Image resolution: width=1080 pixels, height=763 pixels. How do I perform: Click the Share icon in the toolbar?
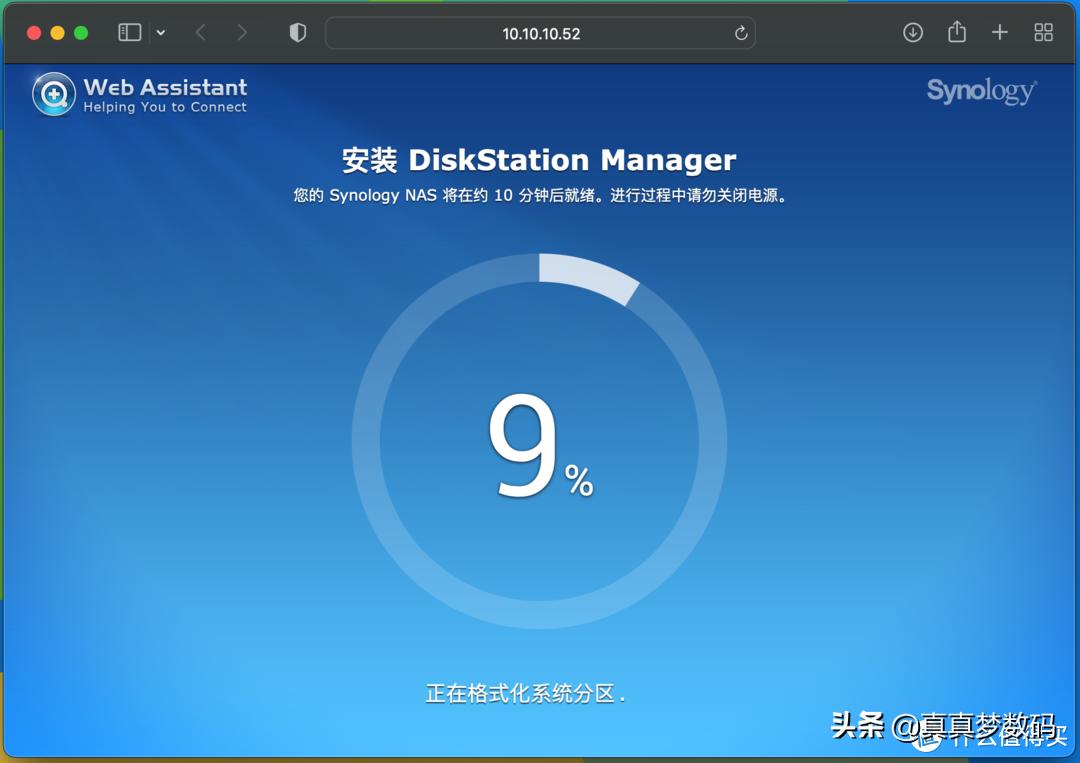[x=956, y=32]
